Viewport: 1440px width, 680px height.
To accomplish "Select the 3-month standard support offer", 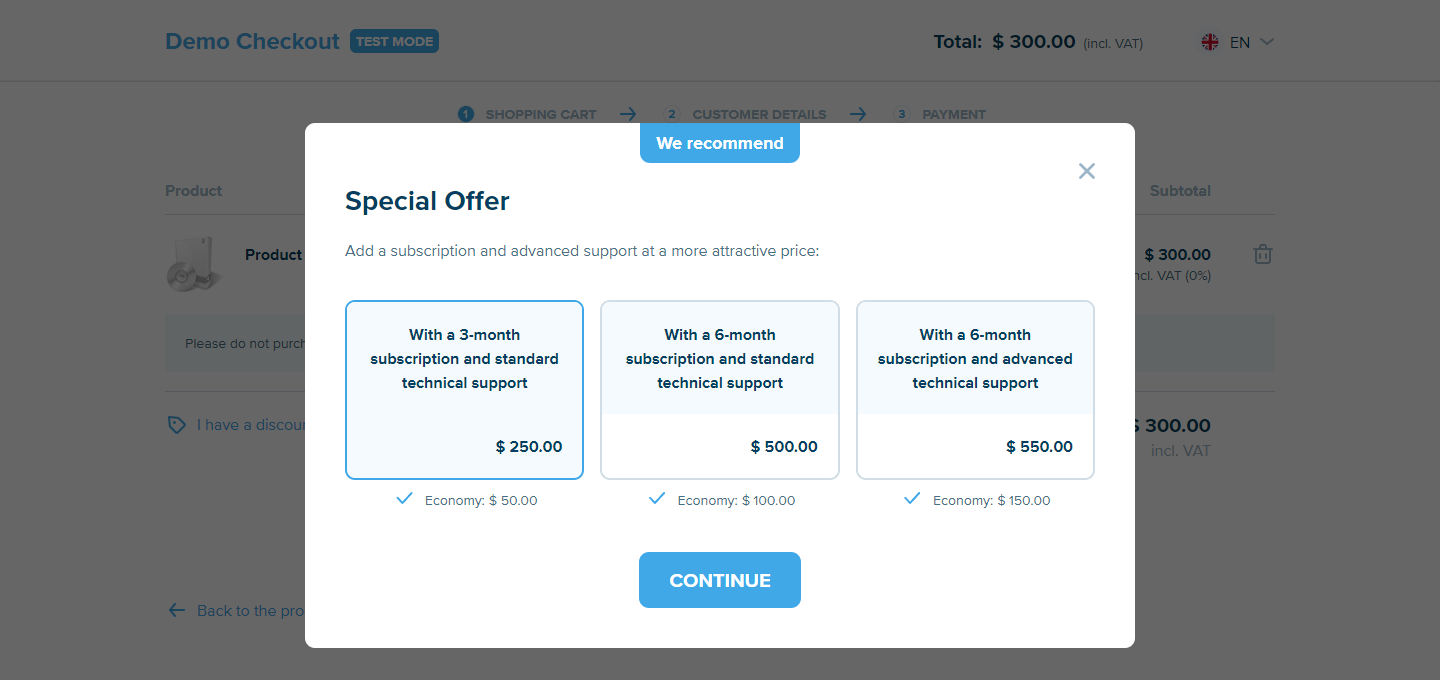I will [x=464, y=390].
